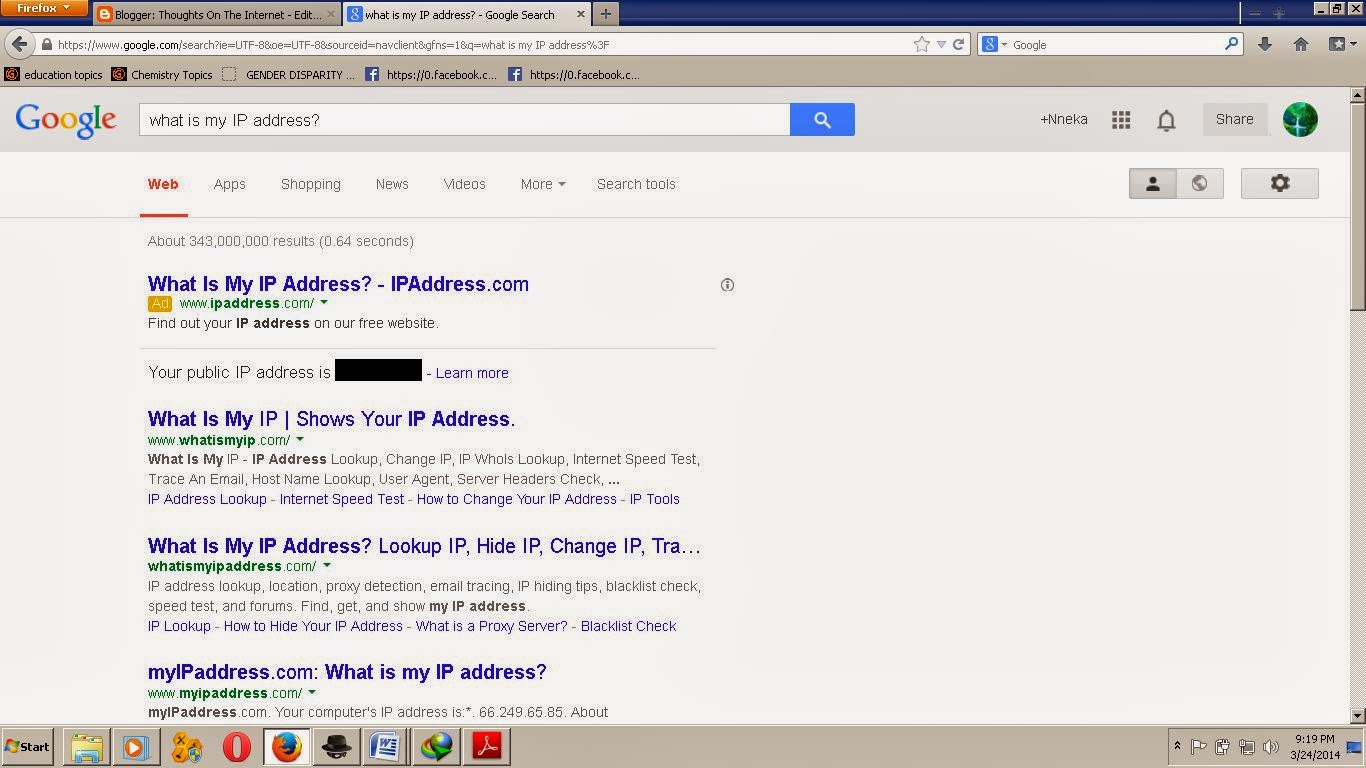
Task: Open 'What Is My IP | Shows Your IP Address' result
Action: (331, 419)
